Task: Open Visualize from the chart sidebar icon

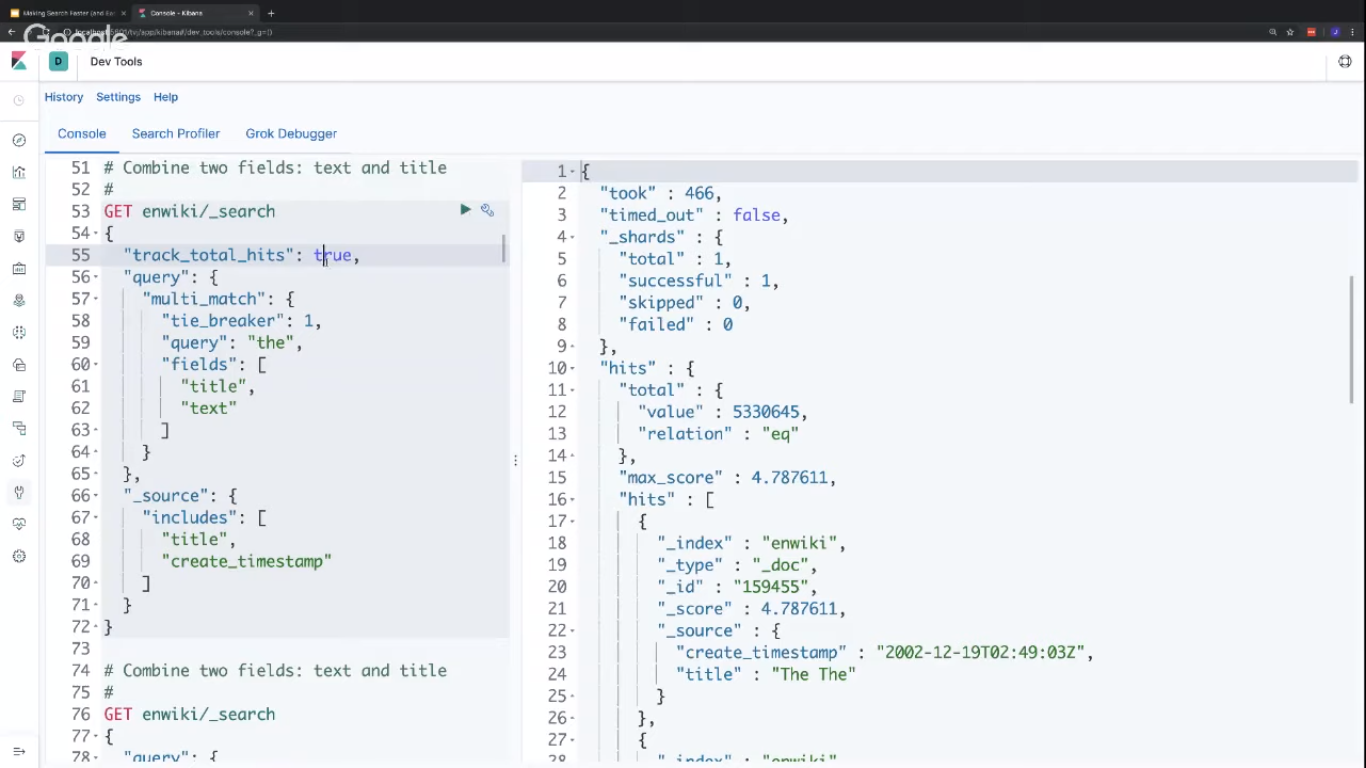Action: [19, 172]
